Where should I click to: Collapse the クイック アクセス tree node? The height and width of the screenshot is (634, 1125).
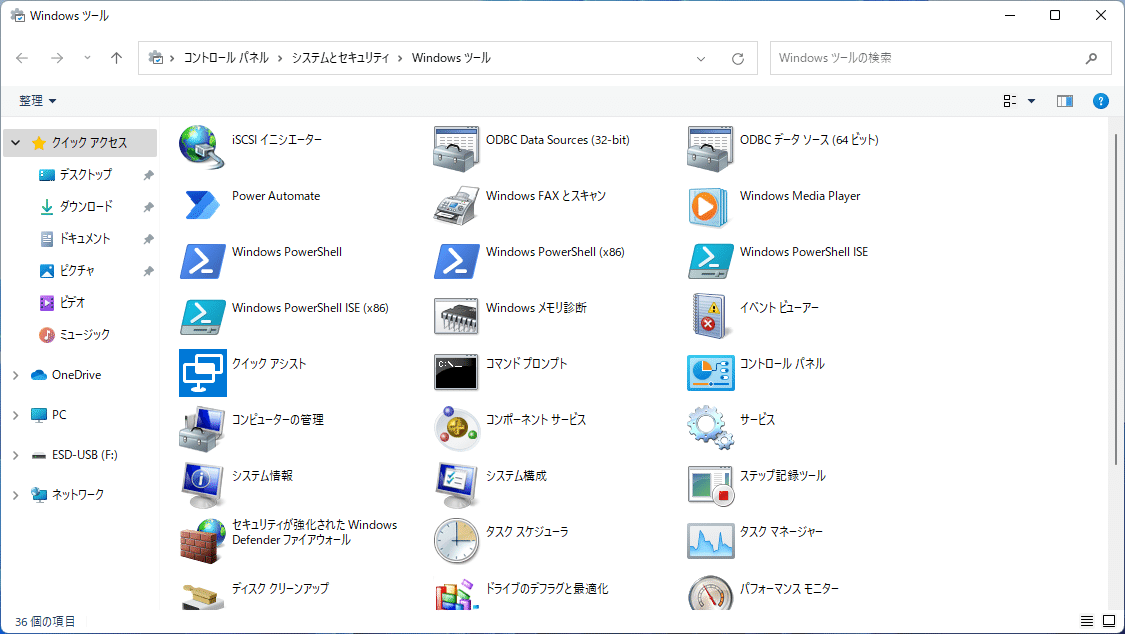coord(16,143)
